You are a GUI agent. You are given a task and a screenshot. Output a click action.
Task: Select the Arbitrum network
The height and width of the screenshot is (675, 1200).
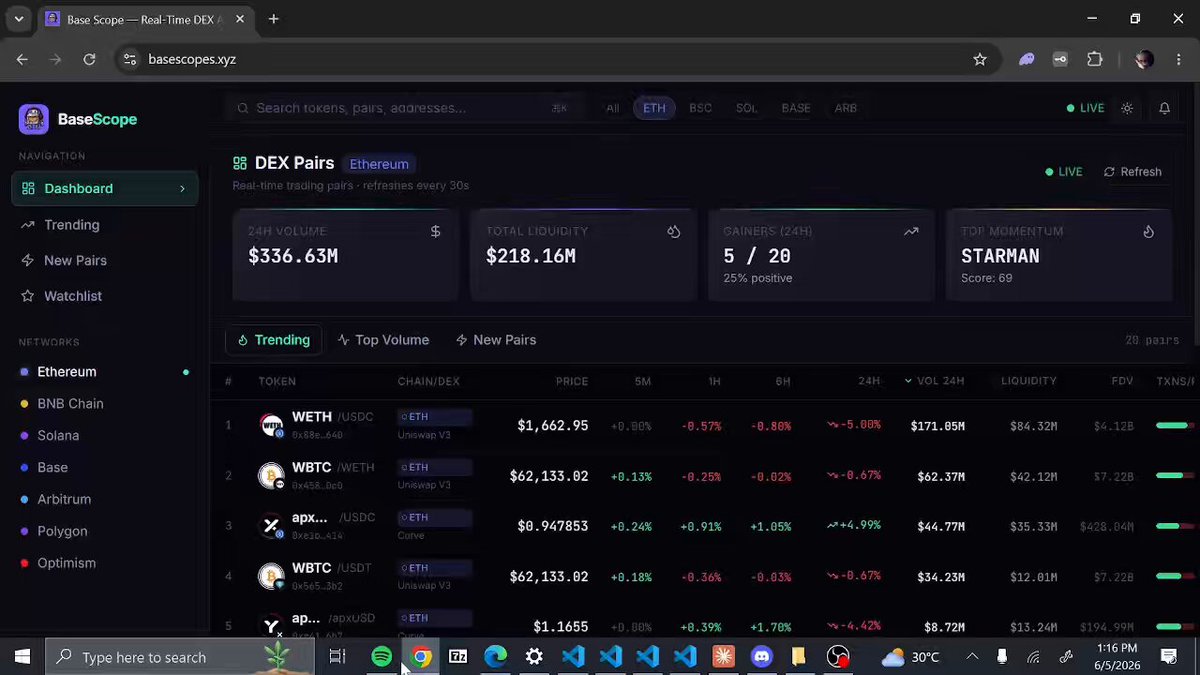pyautogui.click(x=104, y=499)
